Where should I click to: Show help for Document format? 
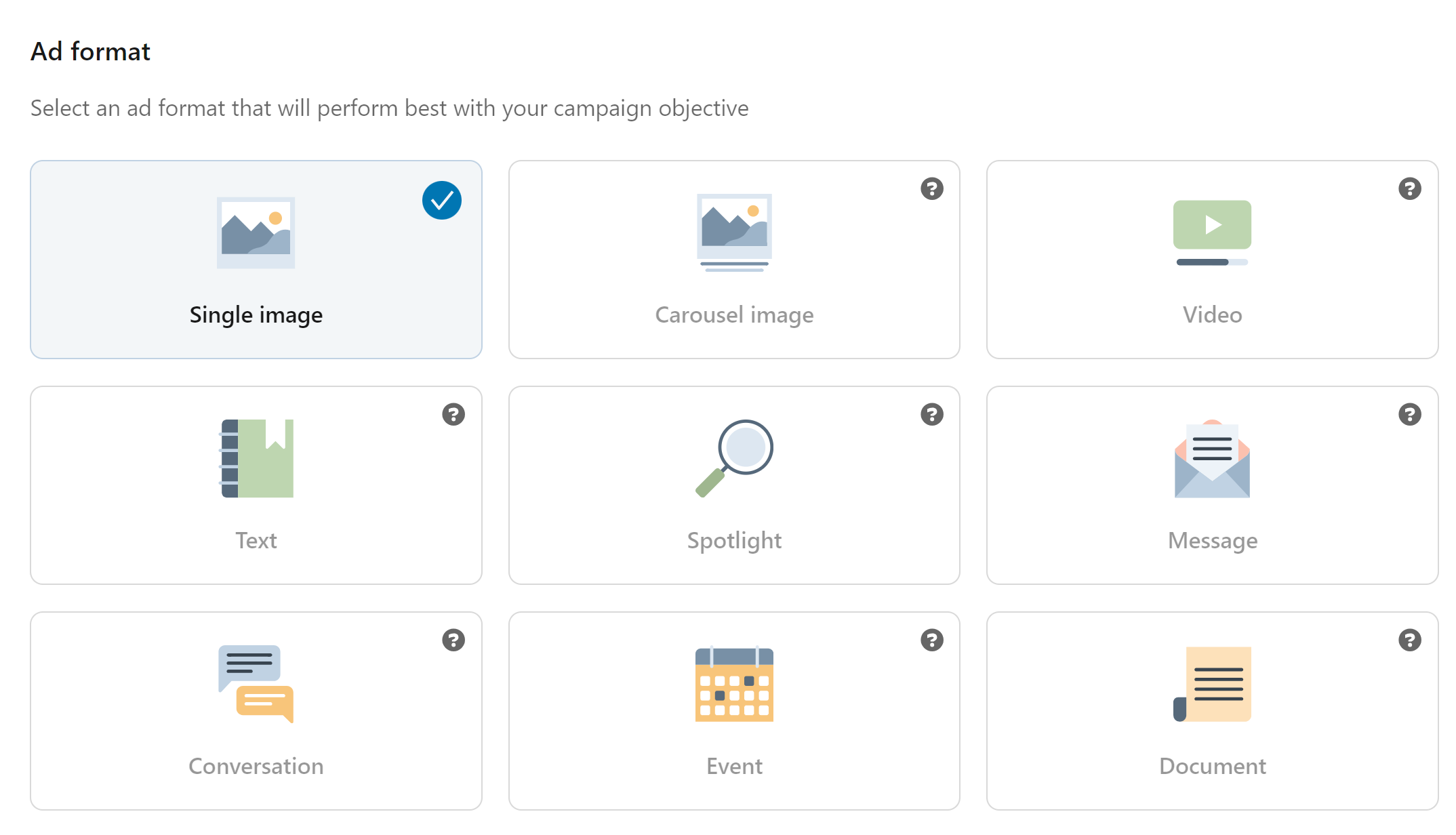(1410, 640)
